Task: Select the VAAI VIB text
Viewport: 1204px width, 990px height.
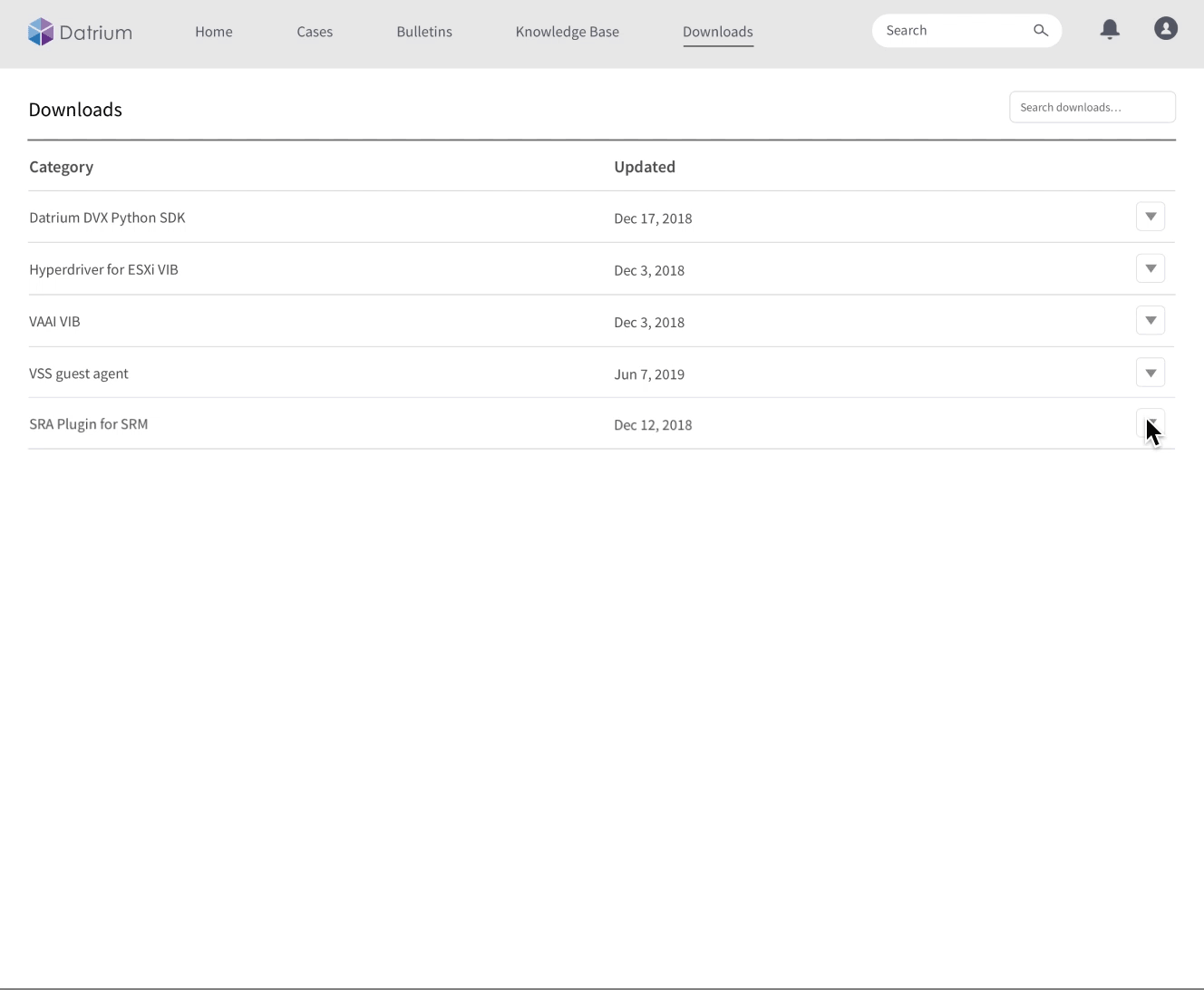Action: pos(54,321)
